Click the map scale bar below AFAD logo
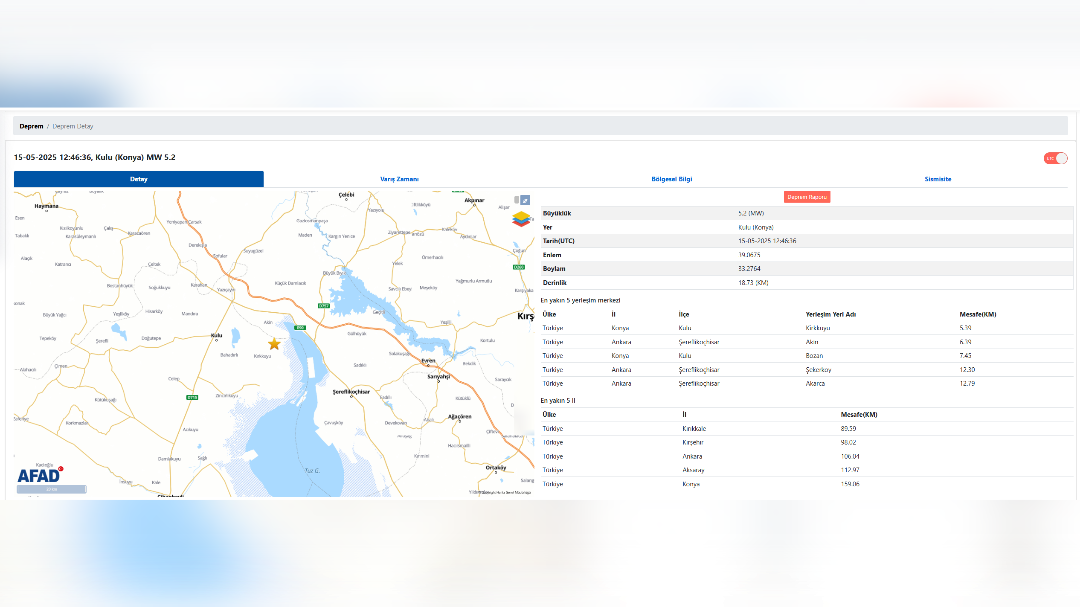The image size is (1080, 607). [52, 489]
